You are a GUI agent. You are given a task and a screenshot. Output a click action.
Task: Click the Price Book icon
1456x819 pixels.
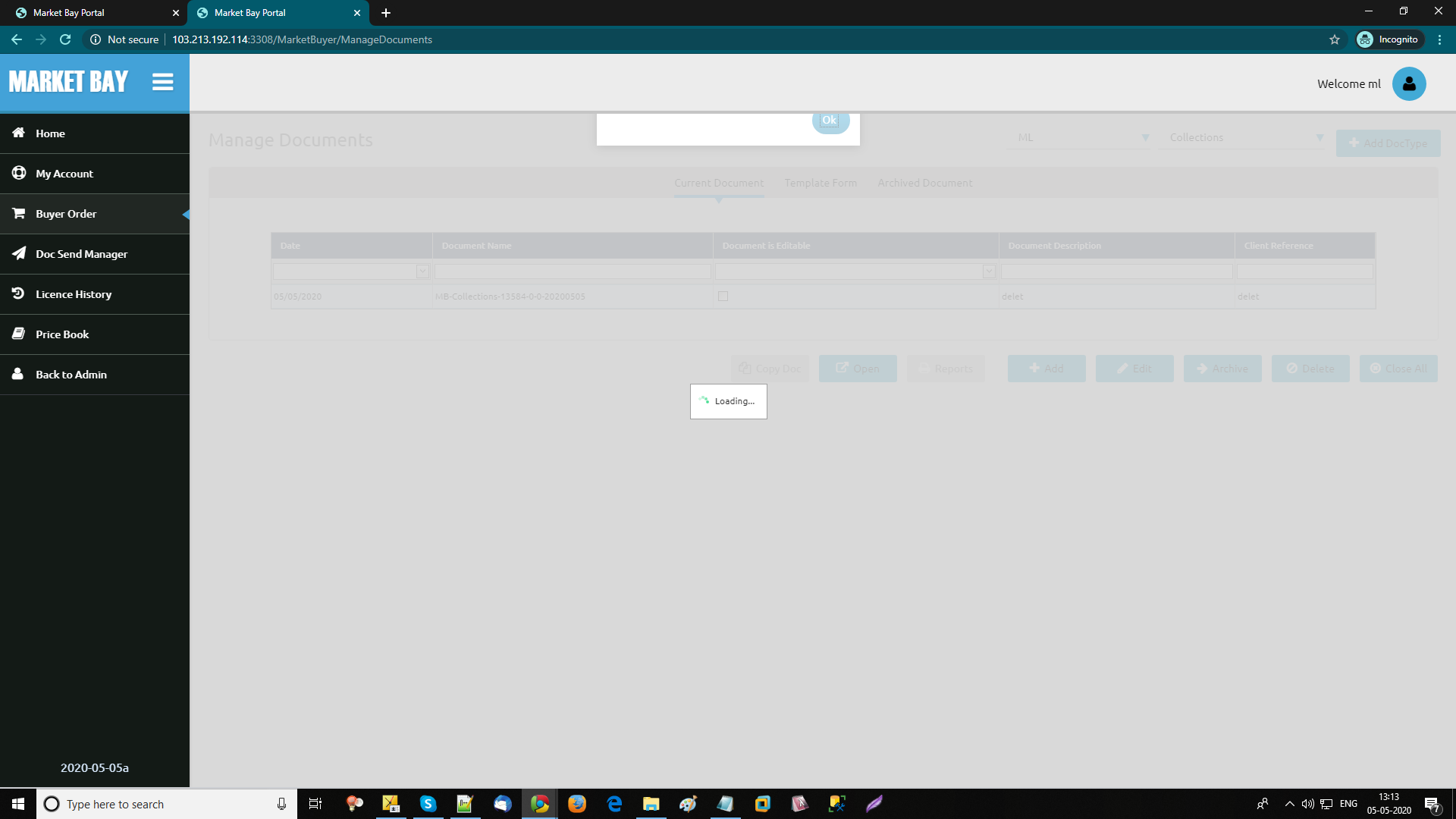(19, 334)
